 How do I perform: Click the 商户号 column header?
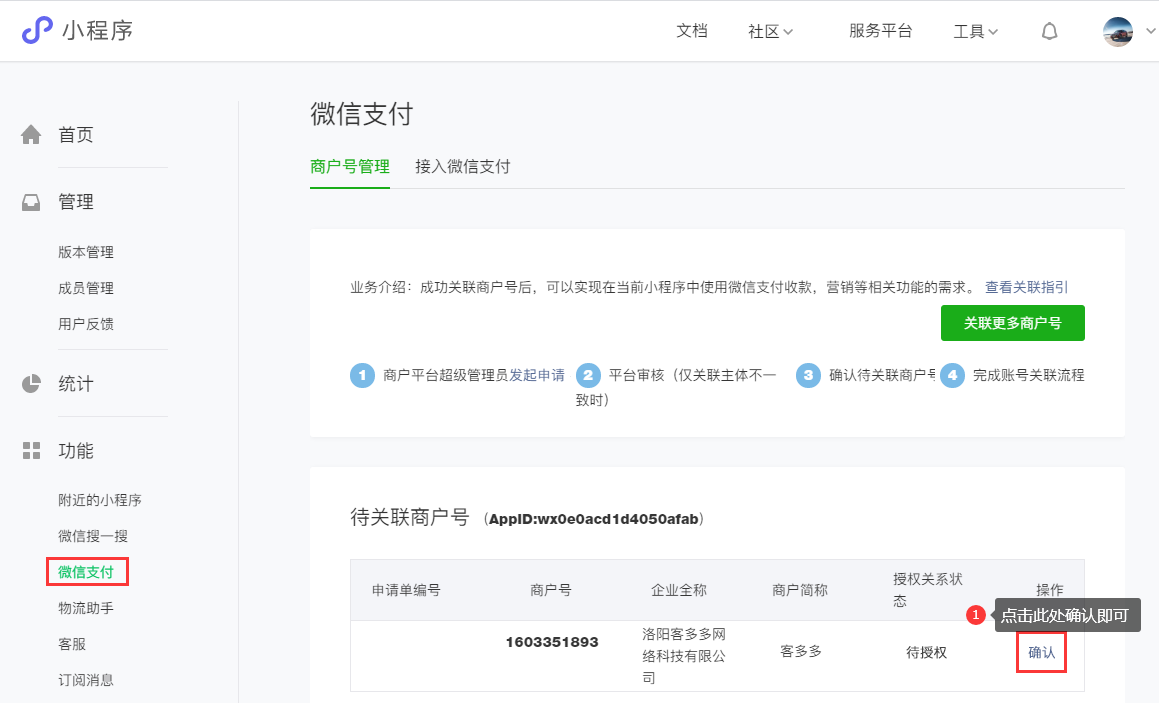click(551, 590)
